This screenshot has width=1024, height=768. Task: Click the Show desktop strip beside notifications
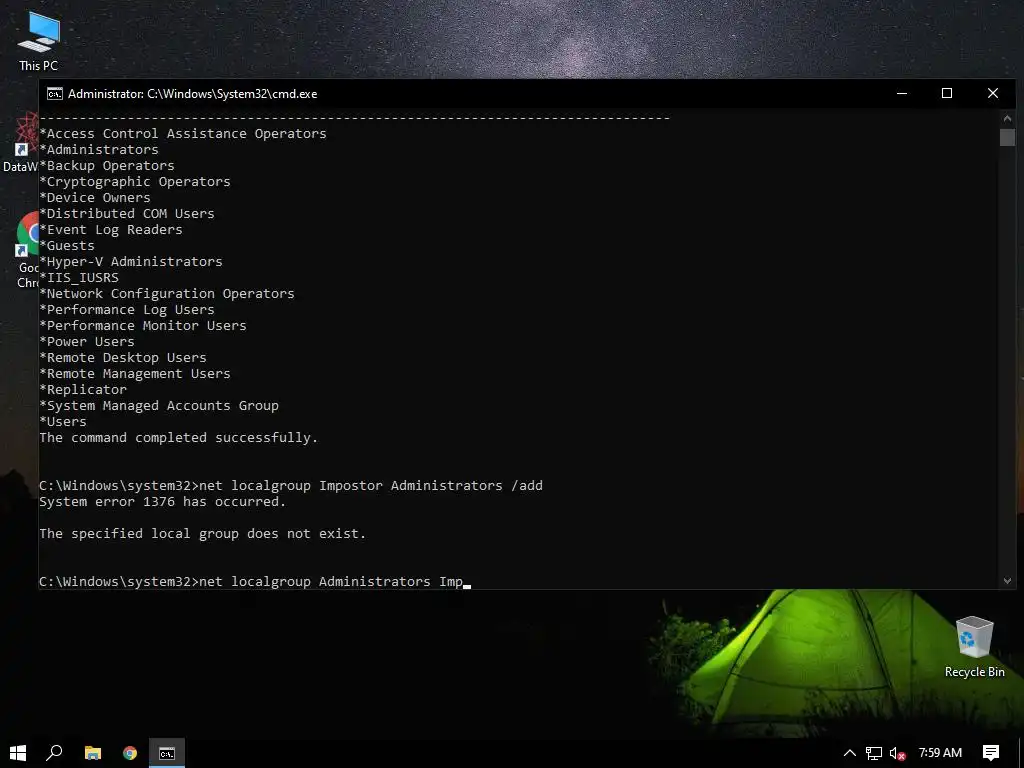point(1021,753)
